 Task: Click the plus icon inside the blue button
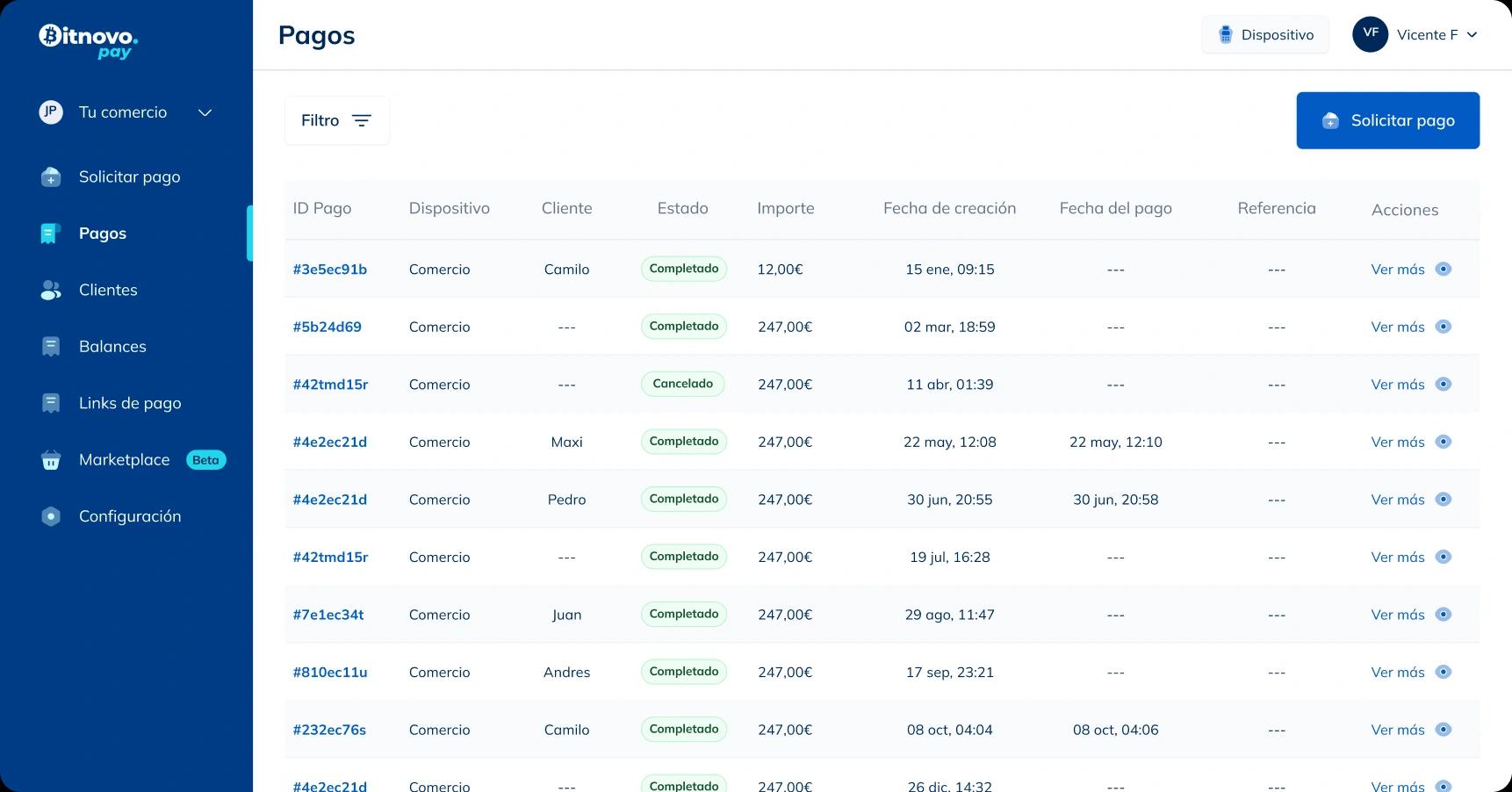[x=1330, y=119]
